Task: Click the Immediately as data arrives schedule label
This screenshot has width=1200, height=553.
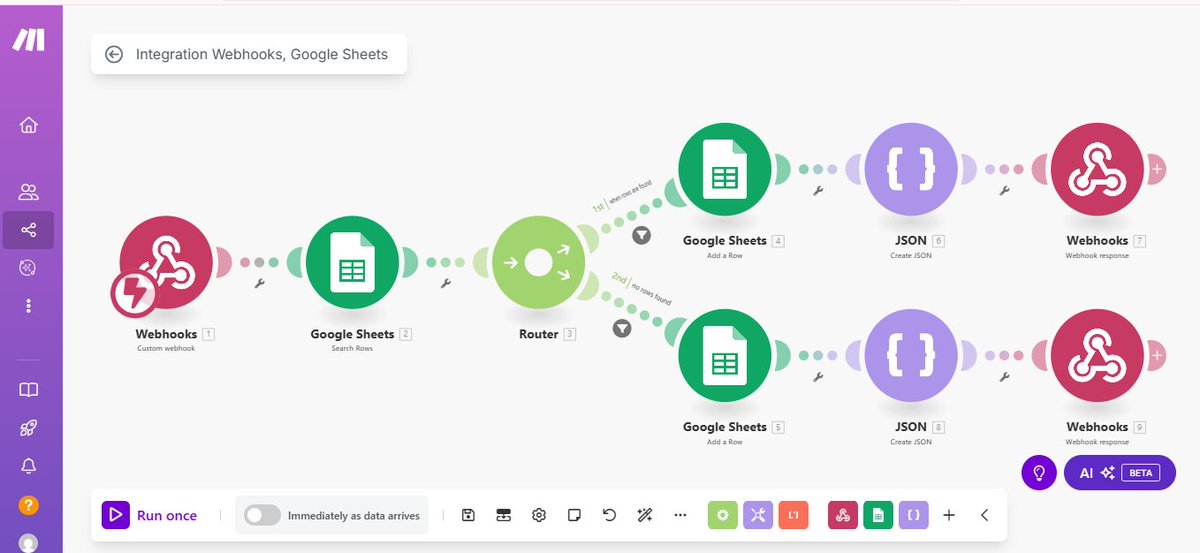Action: point(353,516)
